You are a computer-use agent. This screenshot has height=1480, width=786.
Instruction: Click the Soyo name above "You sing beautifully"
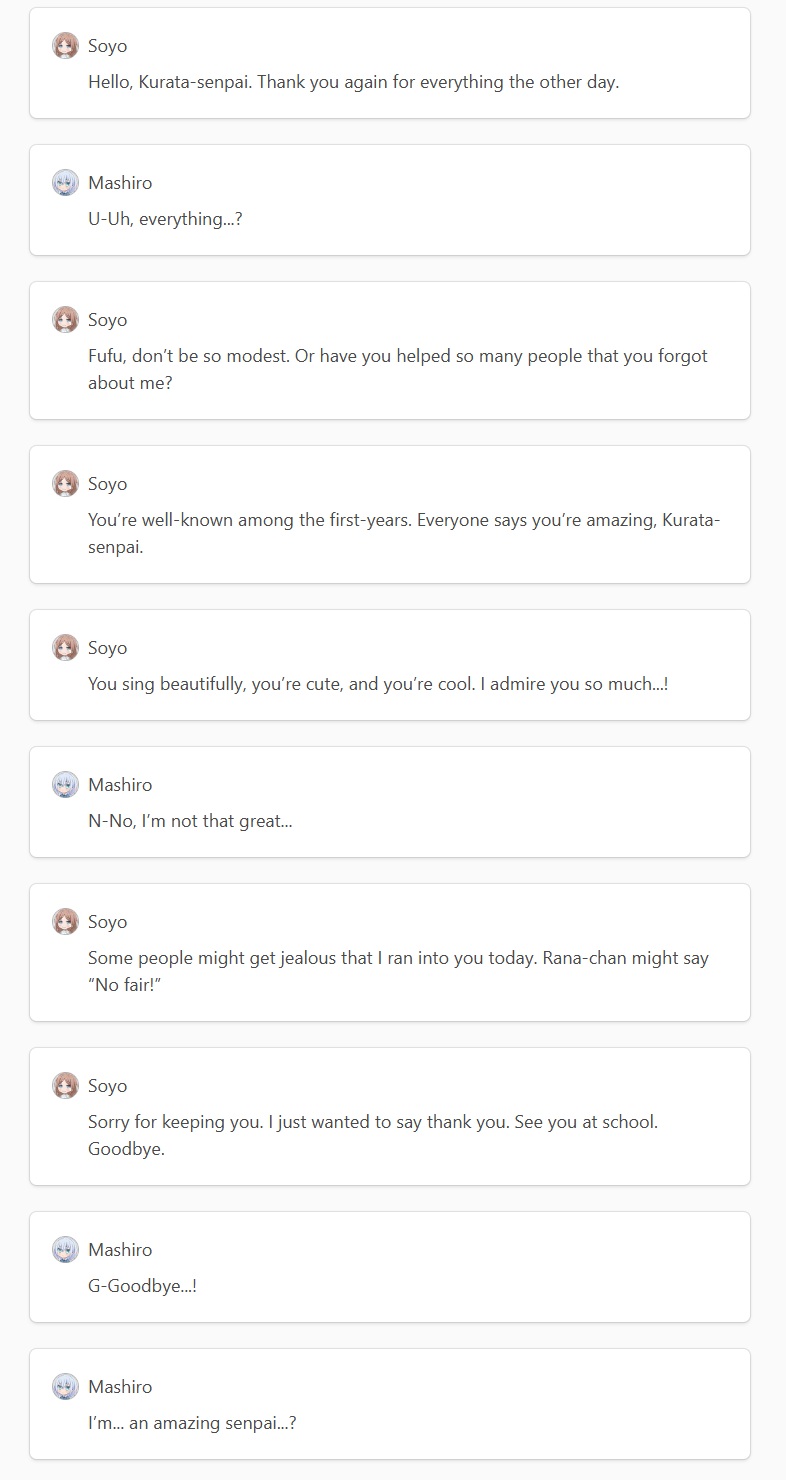(108, 648)
